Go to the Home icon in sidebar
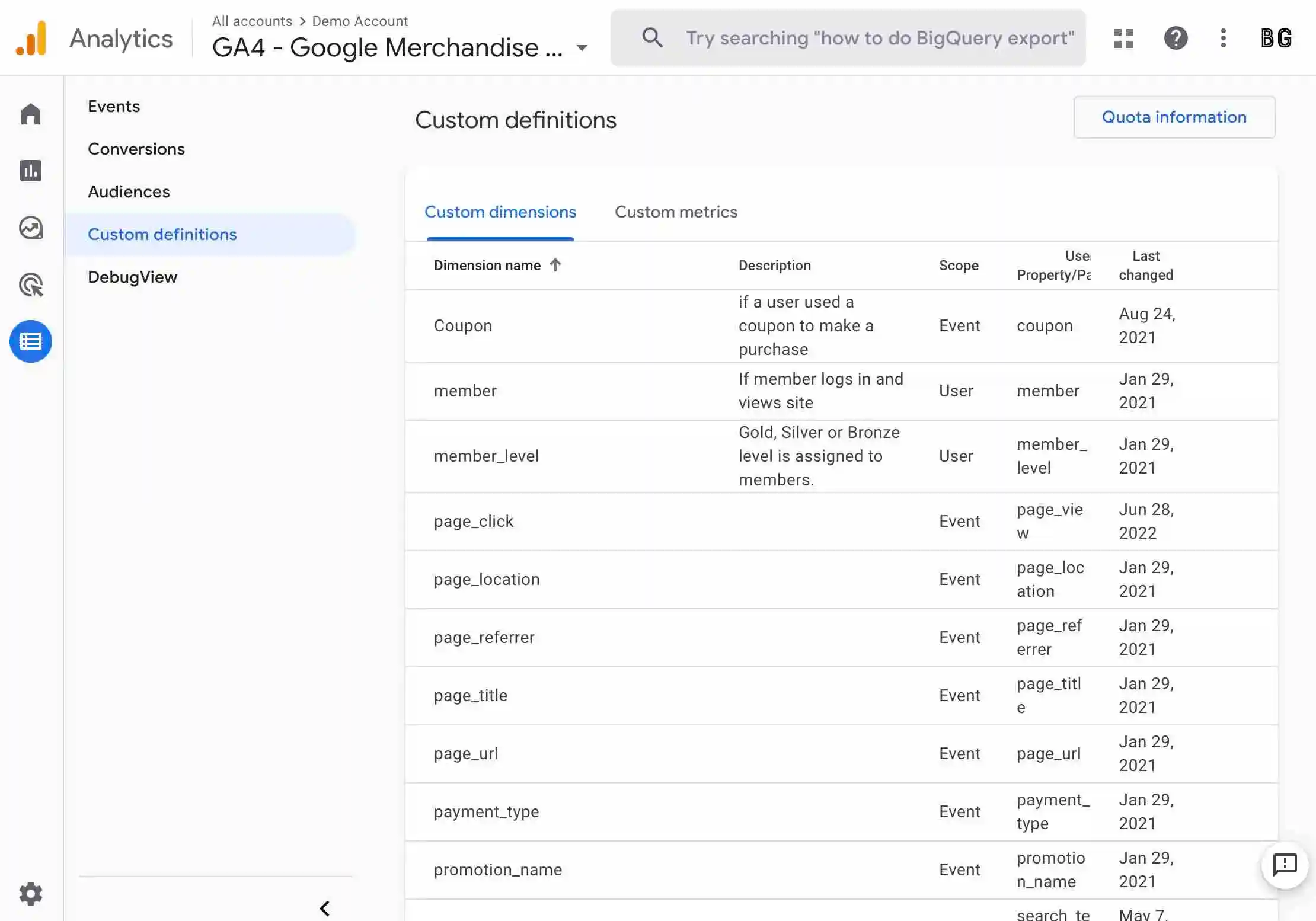 click(x=31, y=114)
